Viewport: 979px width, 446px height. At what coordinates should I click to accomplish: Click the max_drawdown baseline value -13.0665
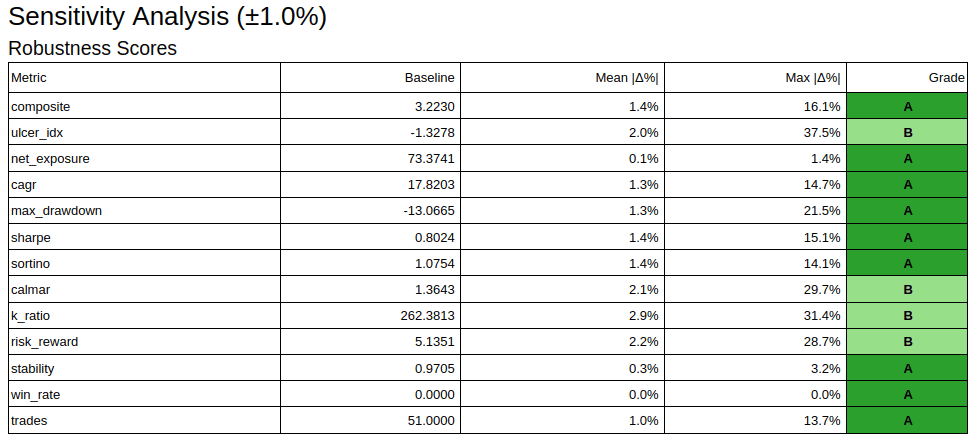(428, 211)
